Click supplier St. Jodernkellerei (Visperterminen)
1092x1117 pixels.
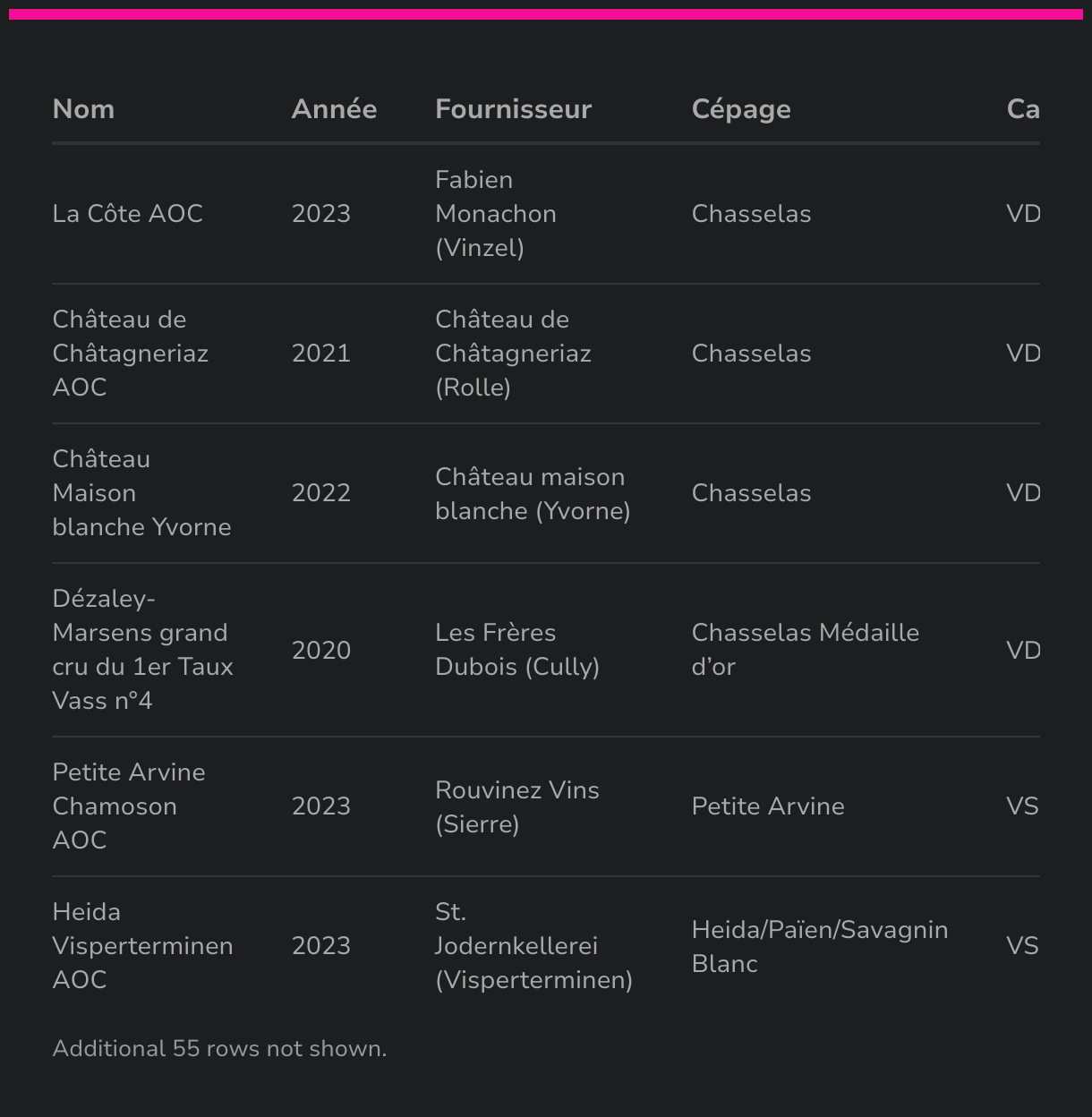(x=533, y=946)
